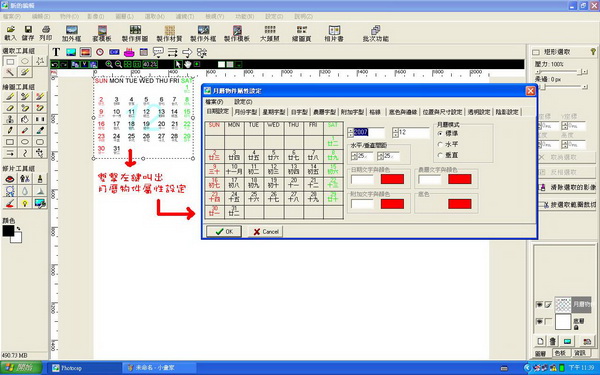
Task: Open the 製作外框 frame maker
Action: pos(203,34)
